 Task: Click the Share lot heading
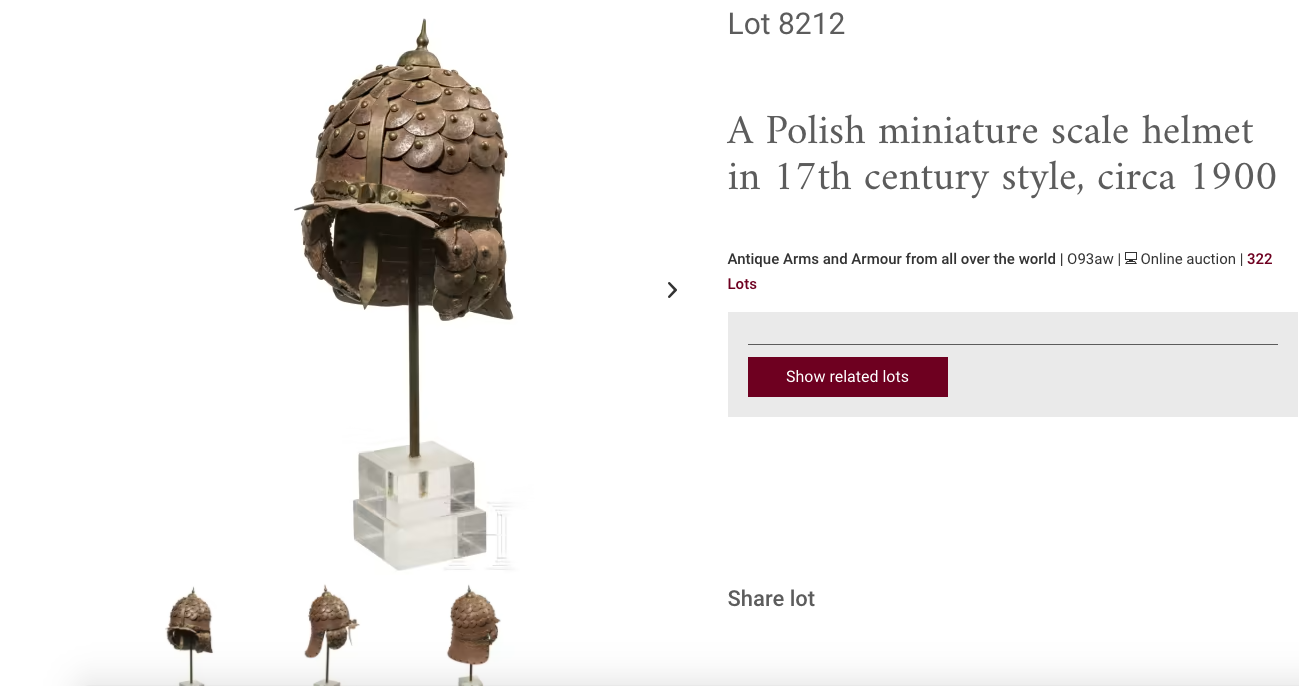tap(771, 599)
